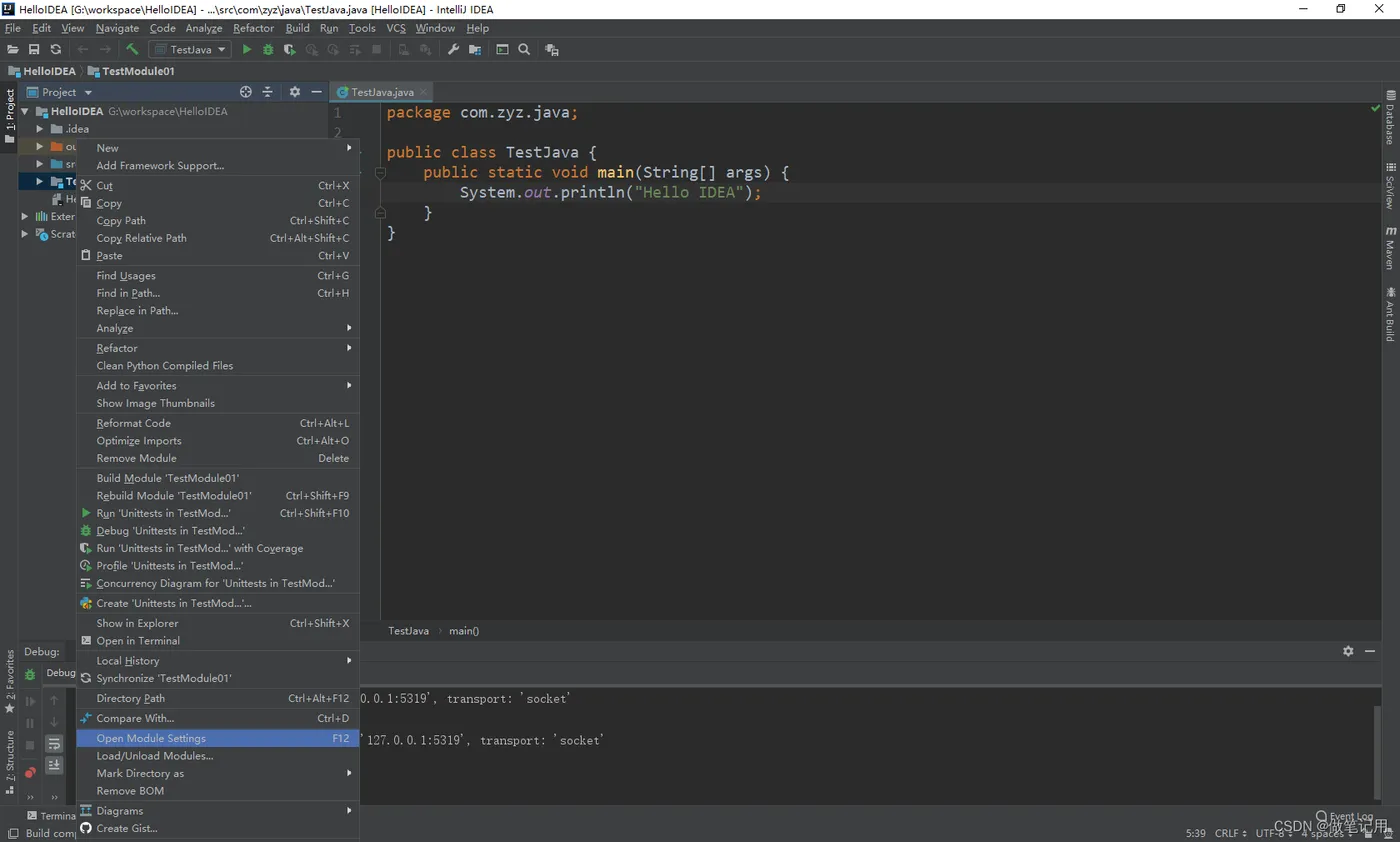Expand the .idea folder node
The width and height of the screenshot is (1400, 842).
click(41, 129)
